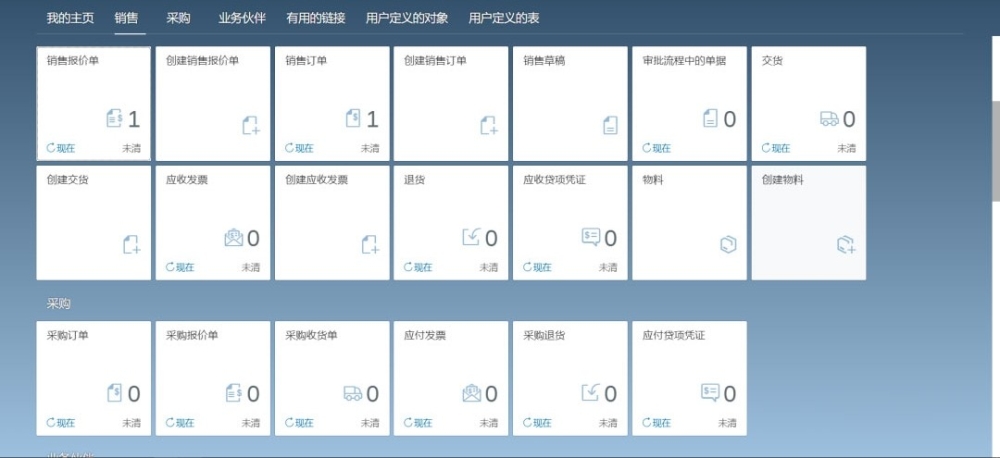The image size is (1000, 458).
Task: Refresh 审批流程中的单据 tile via 现在 link
Action: pos(658,148)
